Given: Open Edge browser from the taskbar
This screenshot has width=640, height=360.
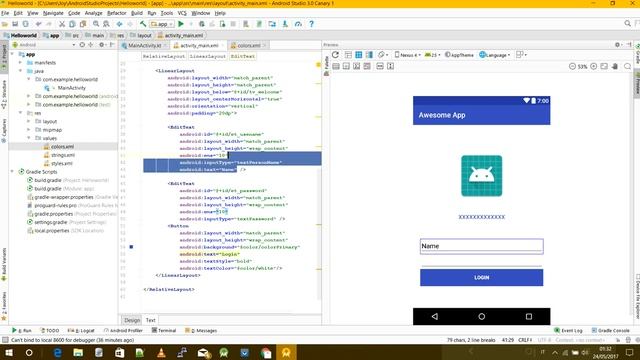Looking at the screenshot, I should [x=58, y=353].
